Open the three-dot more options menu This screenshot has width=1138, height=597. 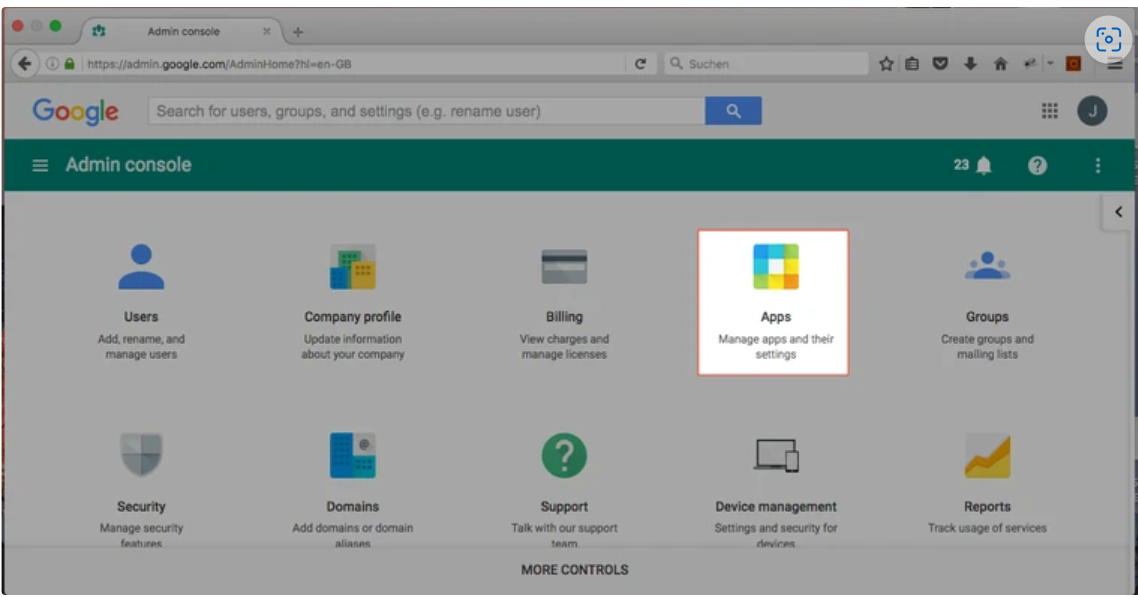tap(1097, 166)
